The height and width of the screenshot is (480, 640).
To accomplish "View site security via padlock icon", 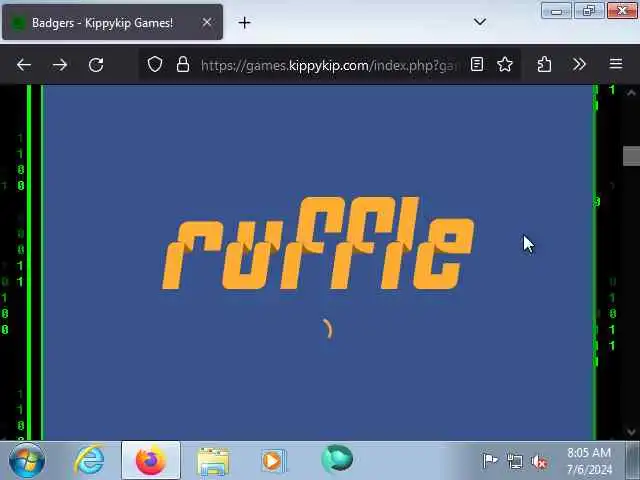I will [183, 64].
